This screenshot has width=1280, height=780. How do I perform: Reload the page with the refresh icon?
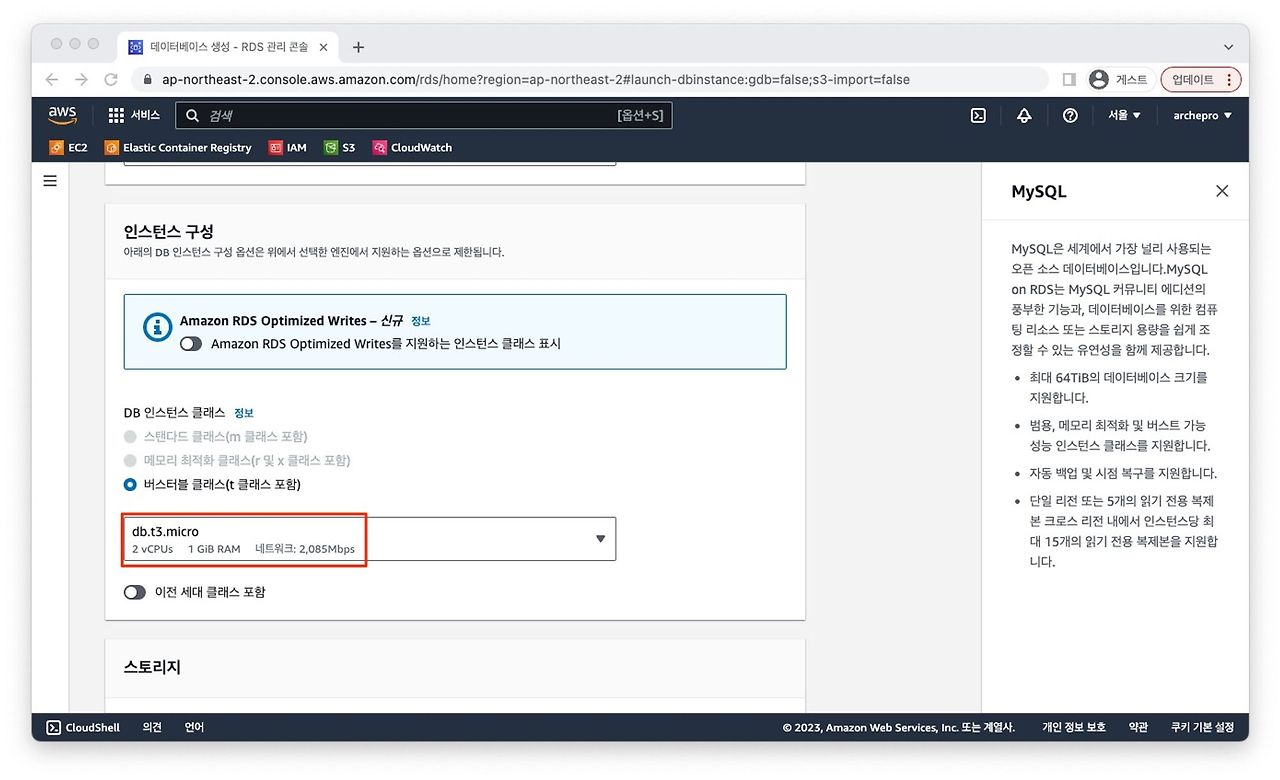(111, 80)
